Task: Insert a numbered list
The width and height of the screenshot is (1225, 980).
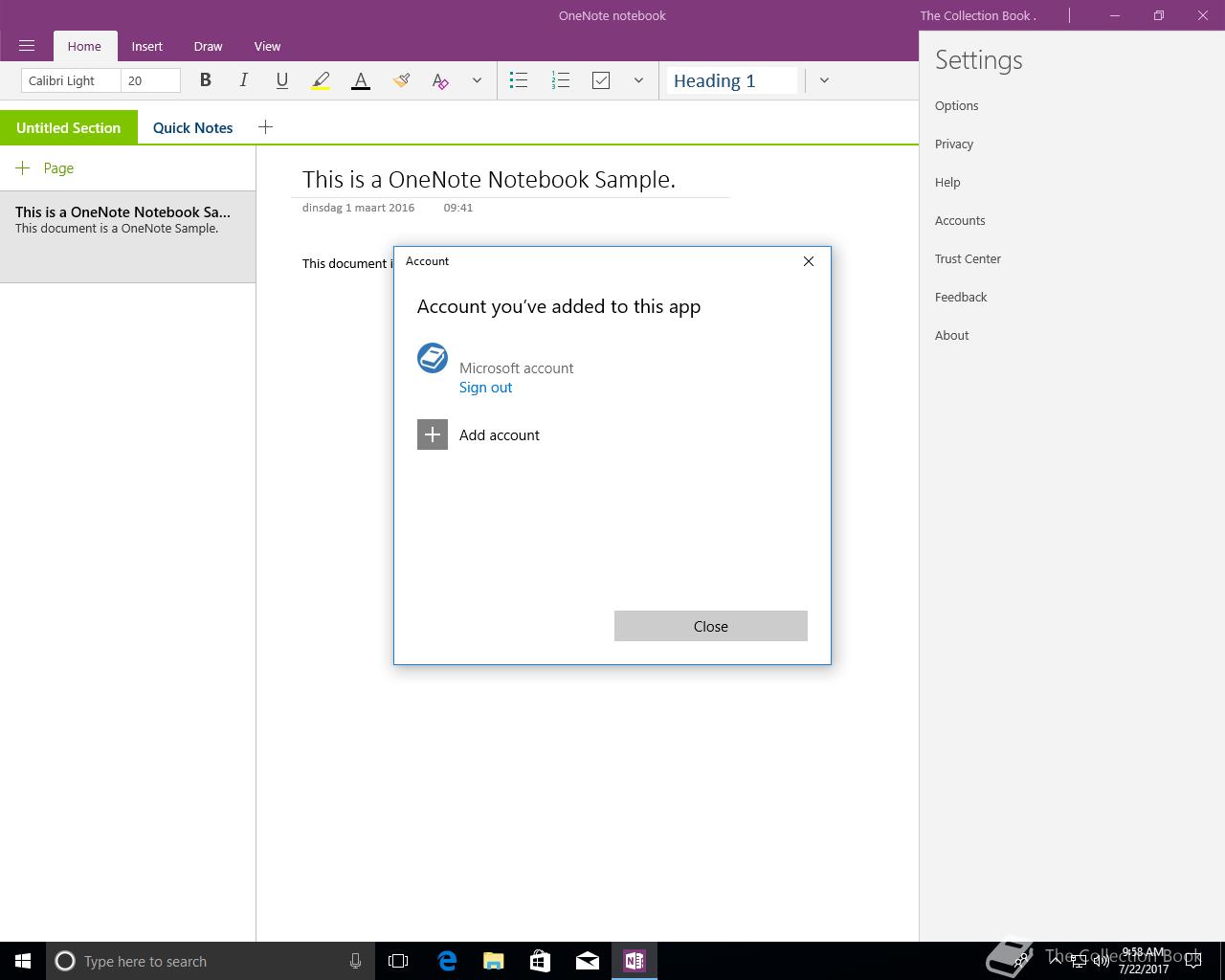Action: click(561, 80)
